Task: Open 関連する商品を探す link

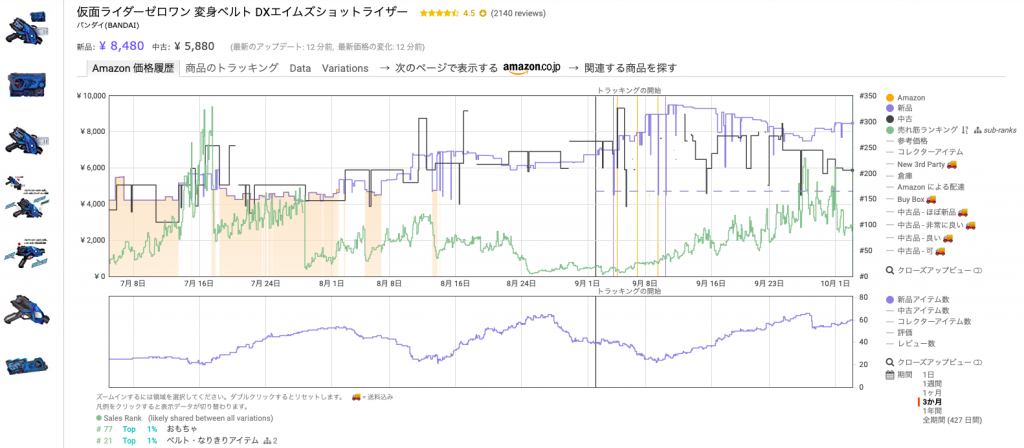Action: 630,68
